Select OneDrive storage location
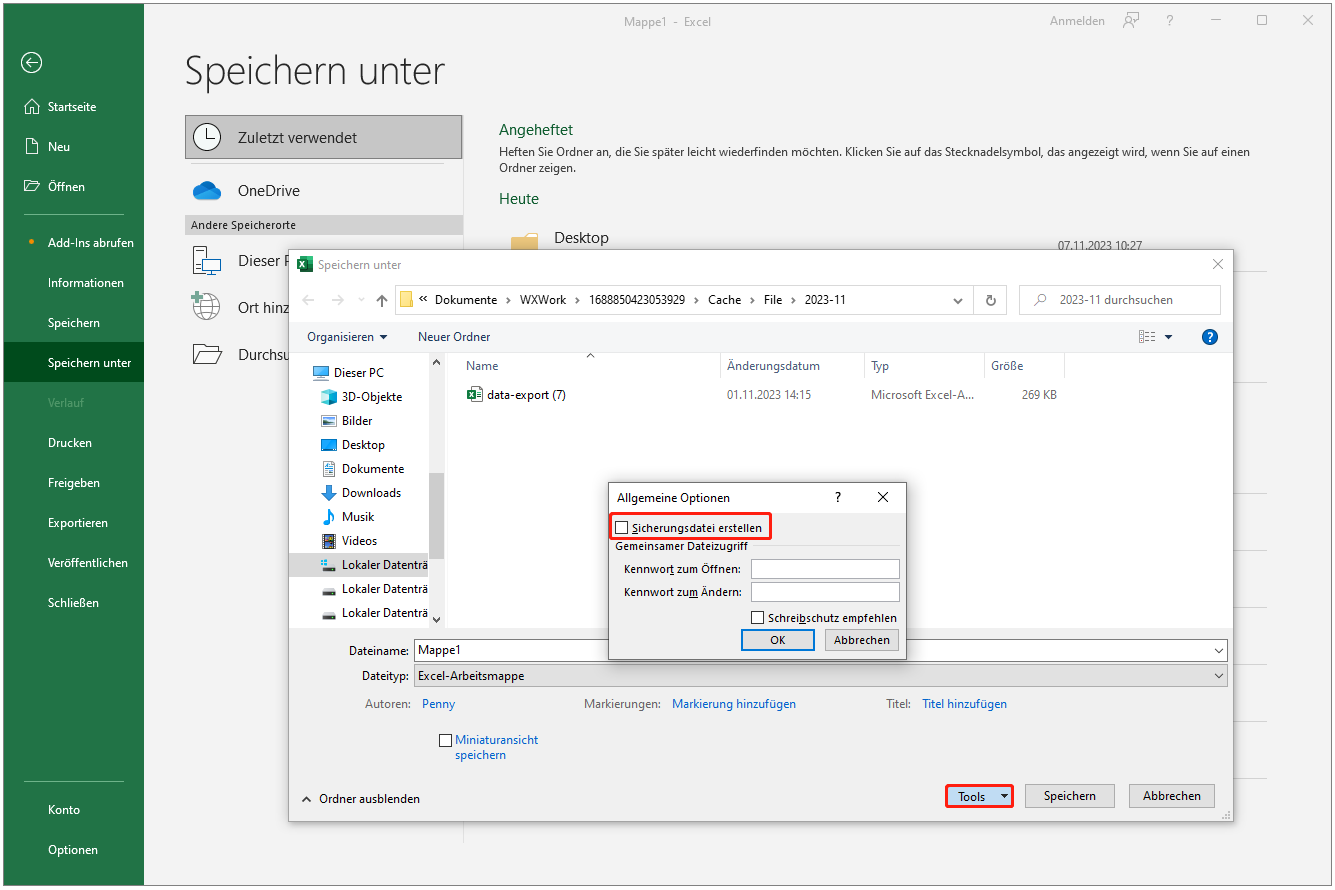Image resolution: width=1335 pixels, height=890 pixels. coord(324,190)
